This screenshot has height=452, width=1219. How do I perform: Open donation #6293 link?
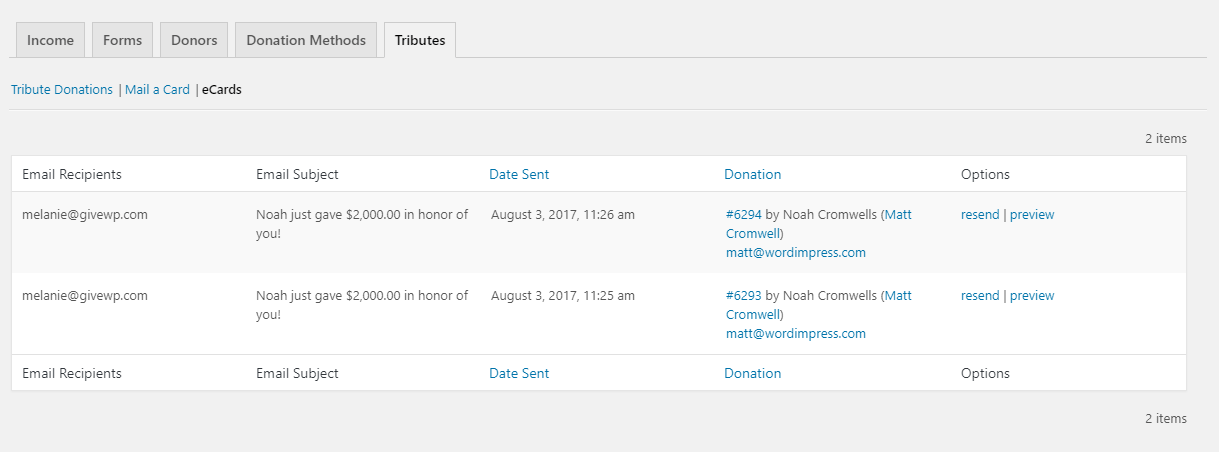pyautogui.click(x=743, y=296)
